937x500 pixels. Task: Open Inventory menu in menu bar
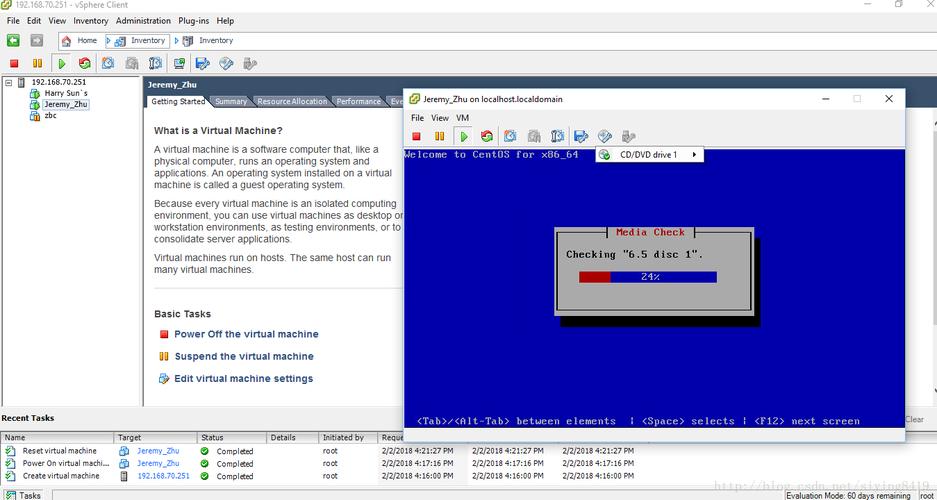91,20
